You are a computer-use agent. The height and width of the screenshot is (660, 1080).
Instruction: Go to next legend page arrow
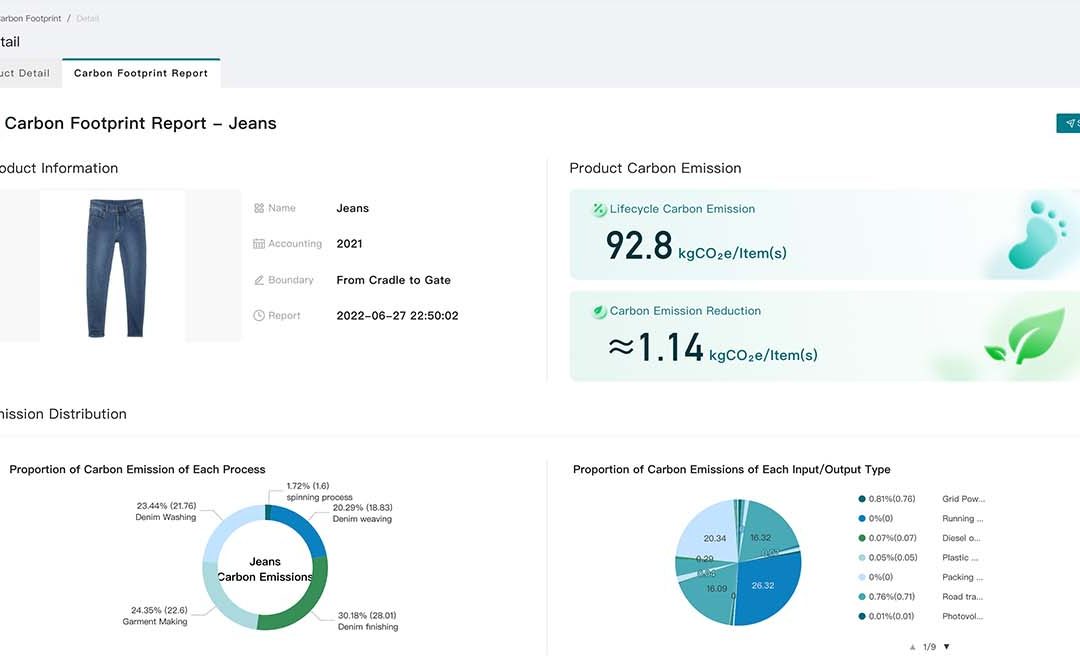(x=946, y=647)
